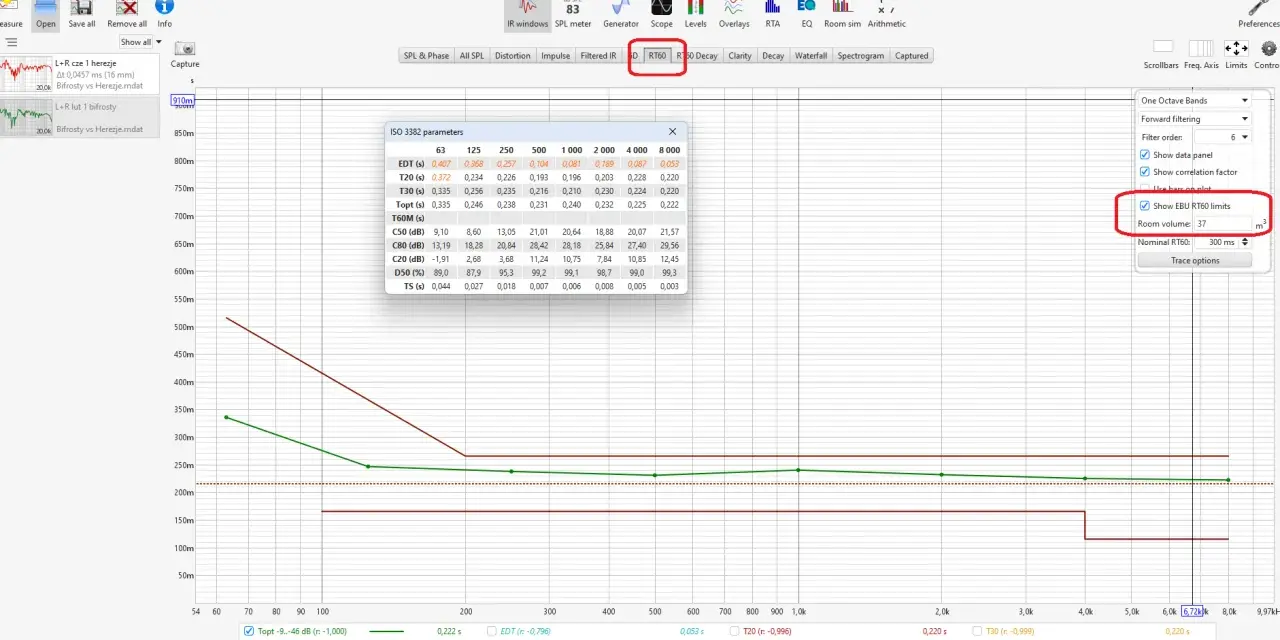
Task: Click the Capture camera icon
Action: 184,48
